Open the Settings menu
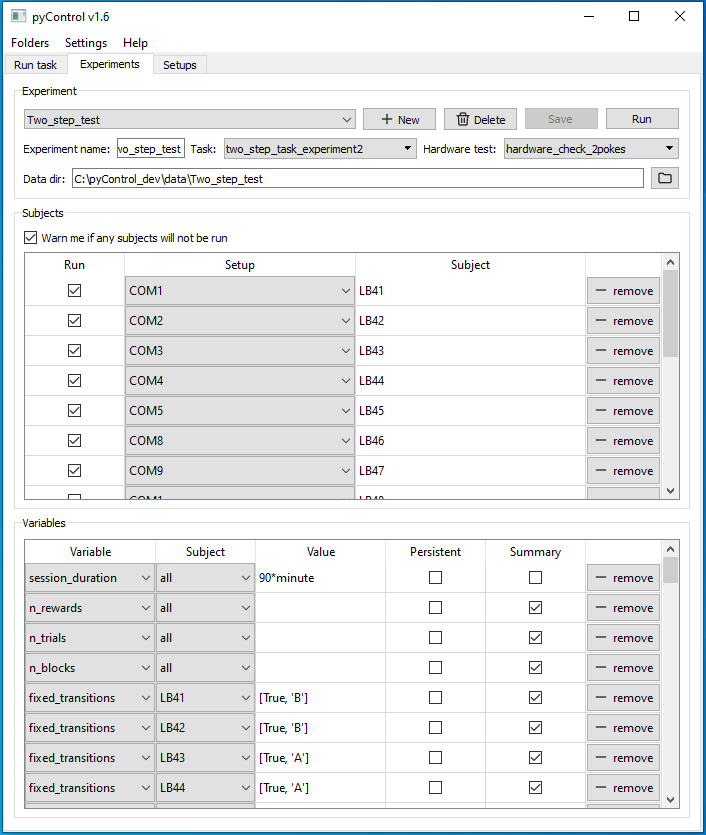The image size is (706, 835). click(x=86, y=43)
